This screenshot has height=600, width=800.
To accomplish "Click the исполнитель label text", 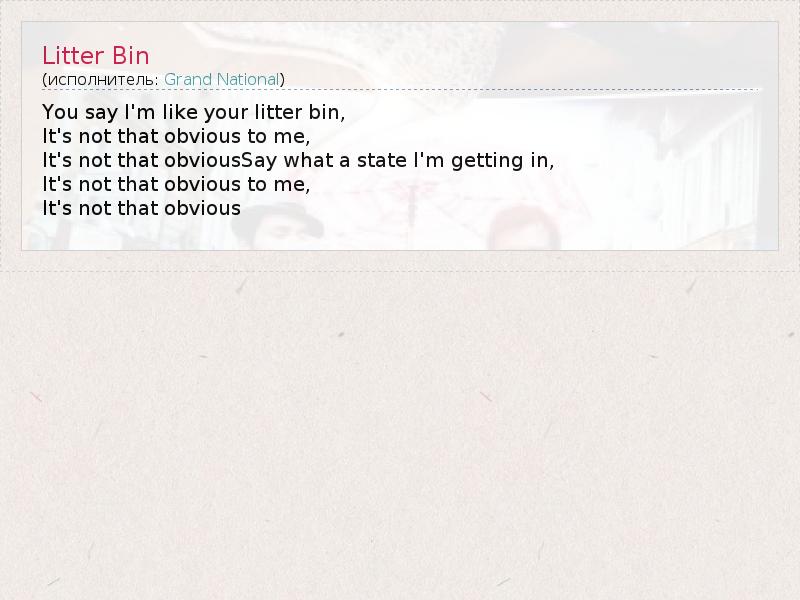I will (x=103, y=80).
